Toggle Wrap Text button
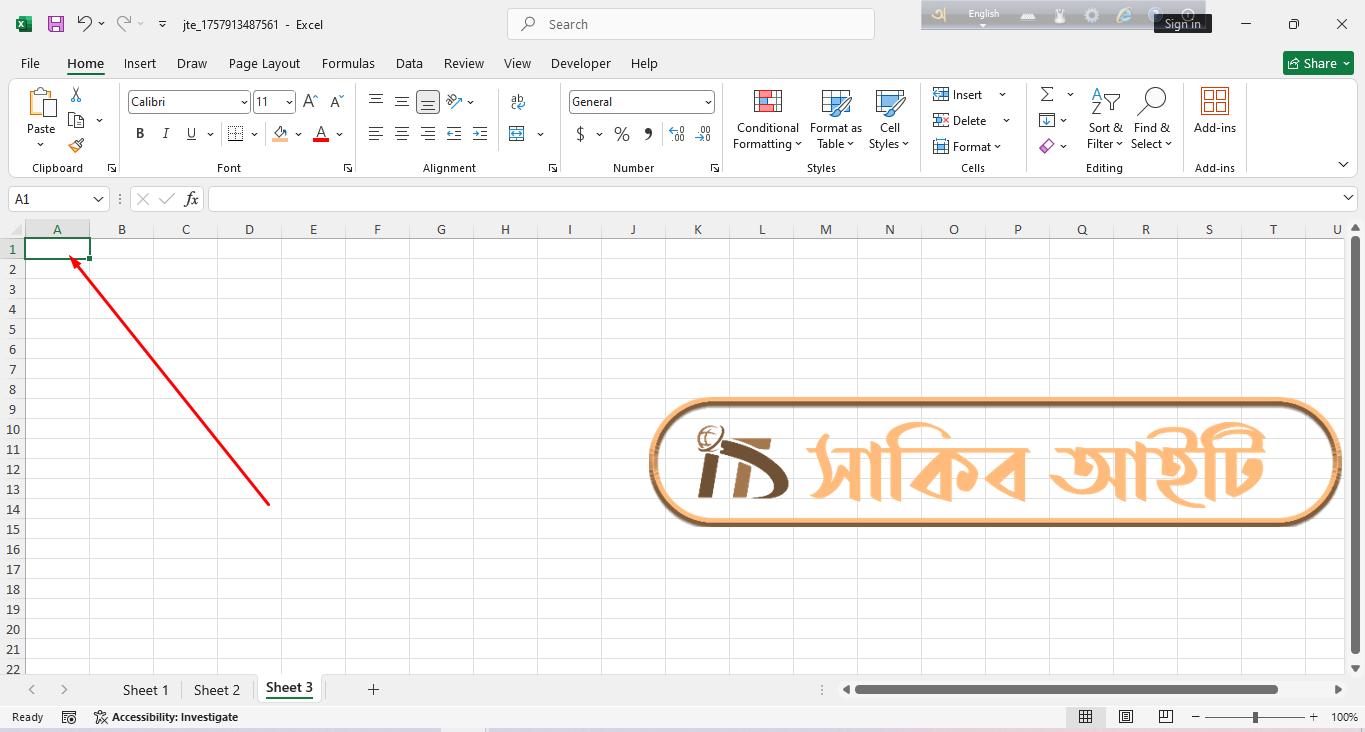The width and height of the screenshot is (1365, 732). pyautogui.click(x=517, y=102)
